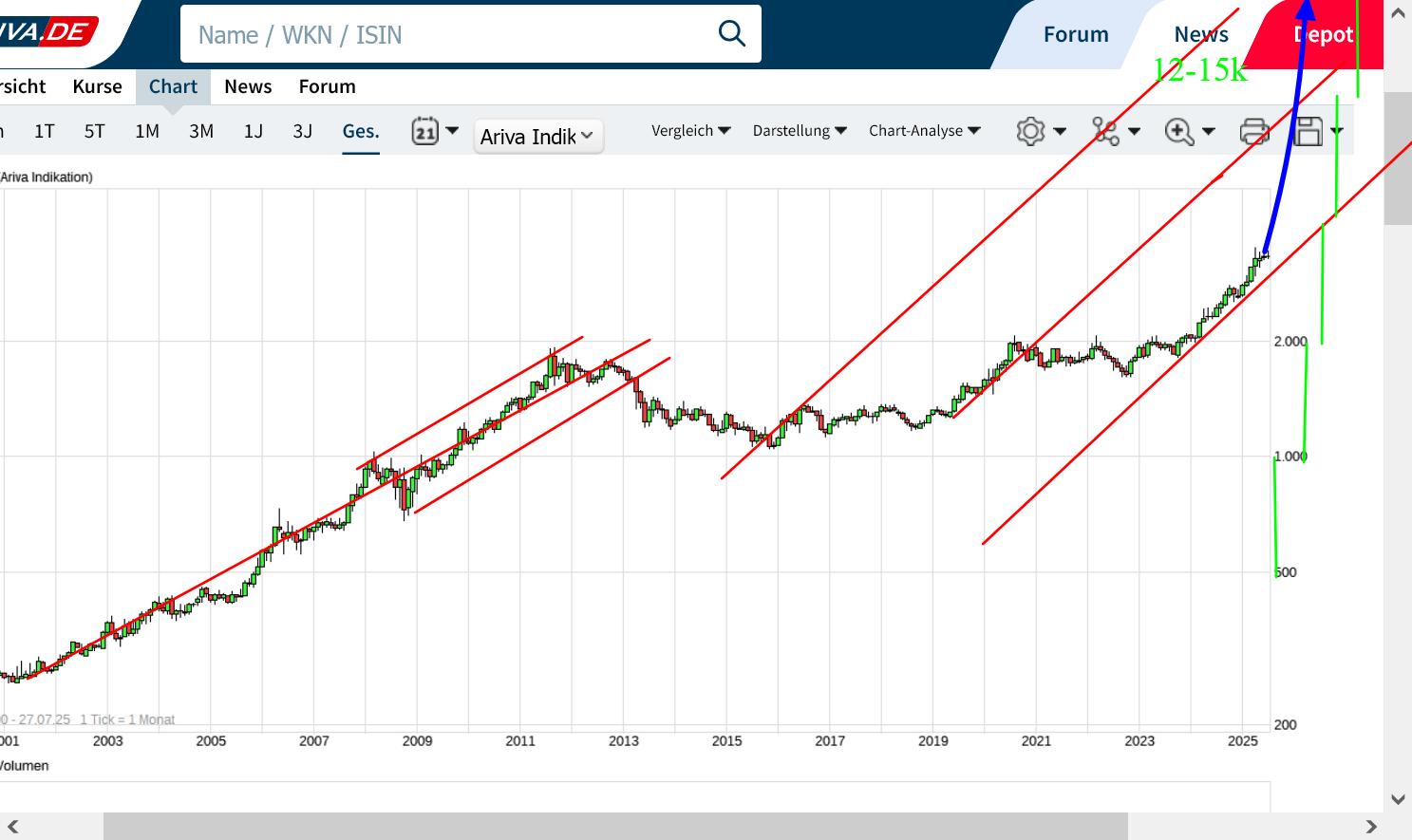Select the Chart sub-navigation item
Image resolution: width=1412 pixels, height=840 pixels.
click(x=173, y=86)
